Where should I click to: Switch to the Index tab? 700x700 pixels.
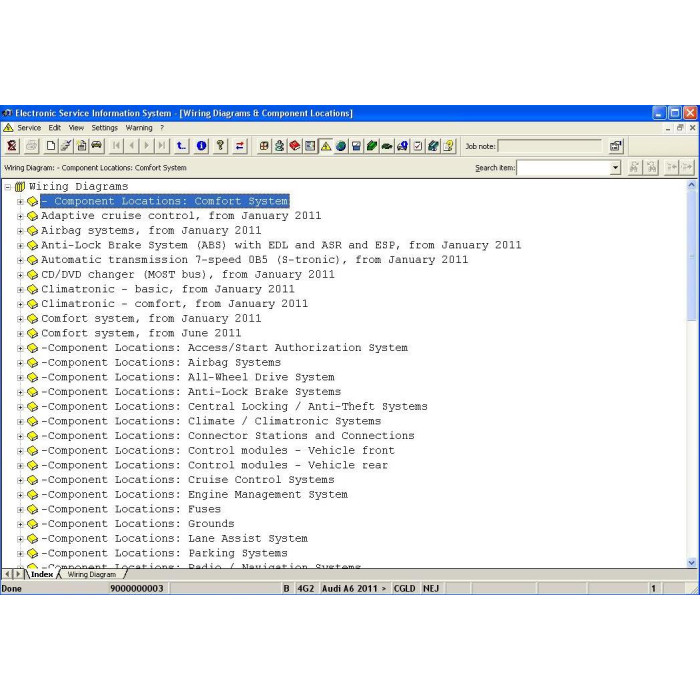click(42, 575)
